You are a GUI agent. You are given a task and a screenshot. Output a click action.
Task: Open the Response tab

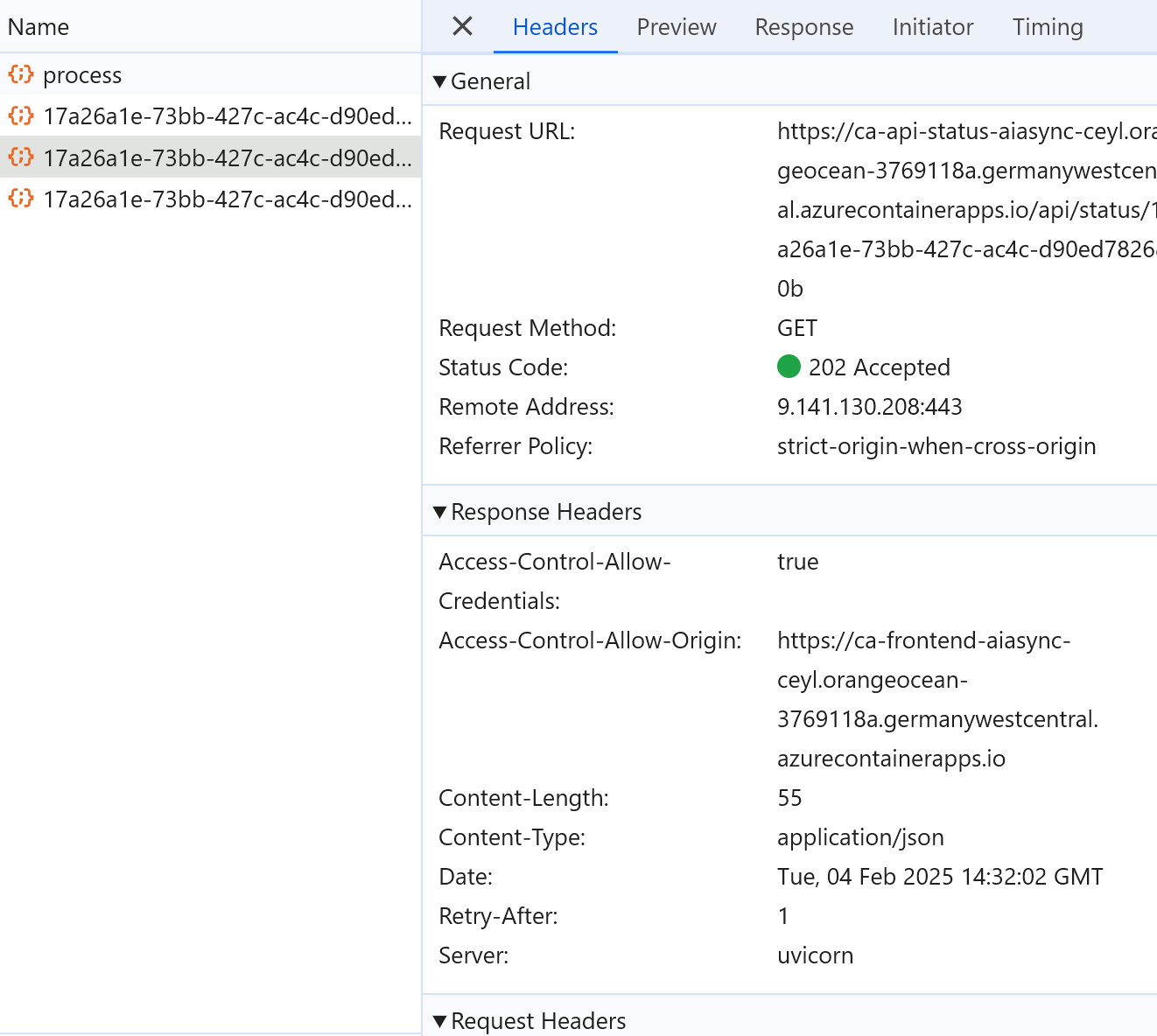(804, 27)
